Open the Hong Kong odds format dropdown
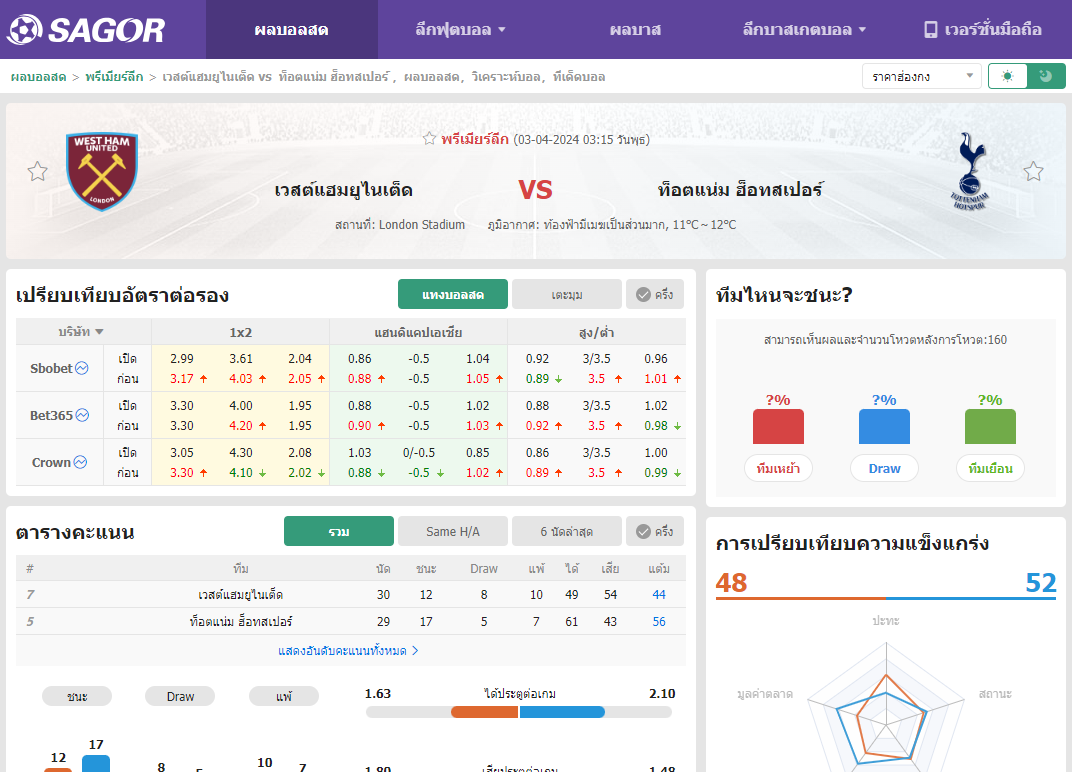1072x772 pixels. (x=922, y=77)
